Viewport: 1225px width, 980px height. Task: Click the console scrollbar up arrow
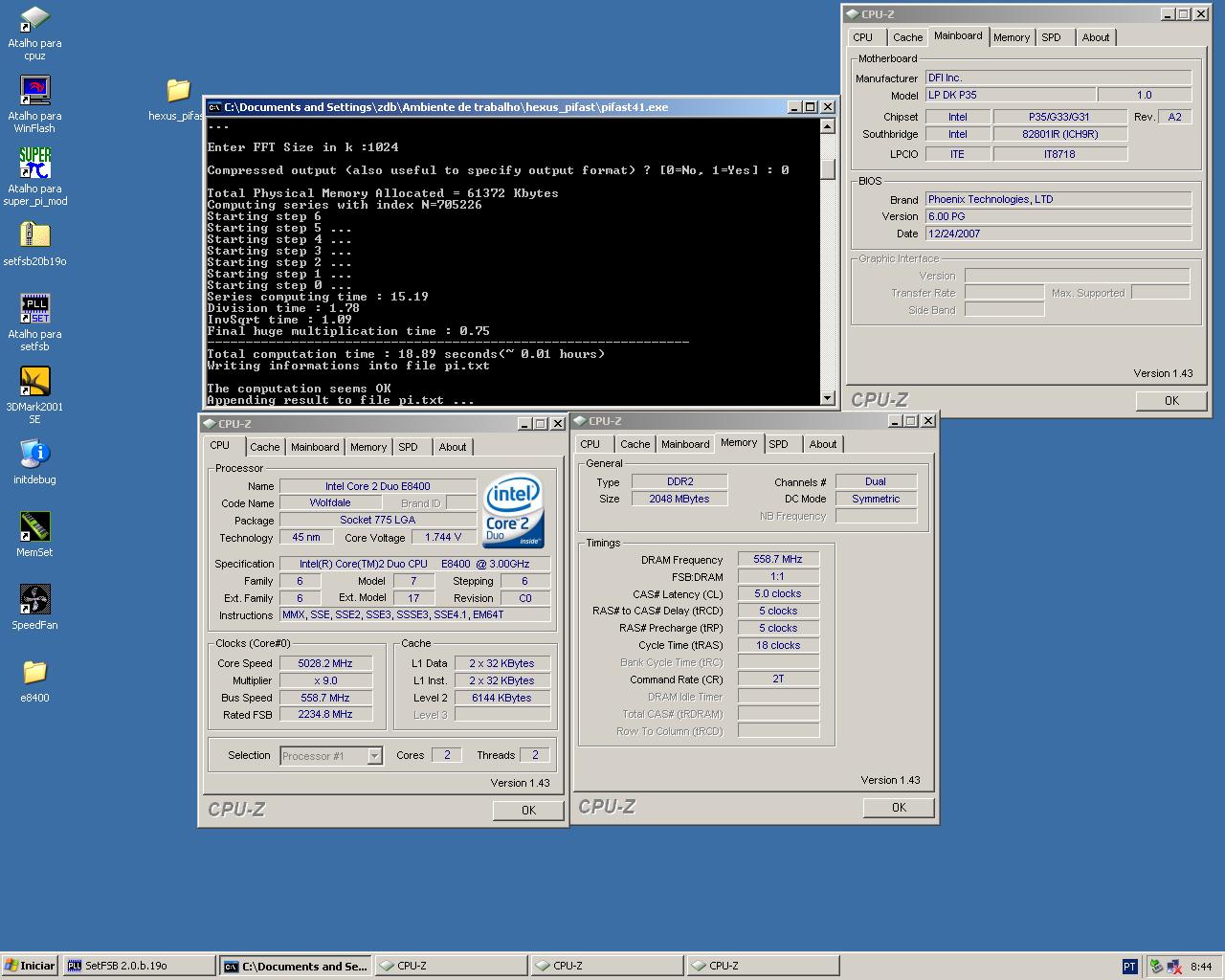point(828,126)
